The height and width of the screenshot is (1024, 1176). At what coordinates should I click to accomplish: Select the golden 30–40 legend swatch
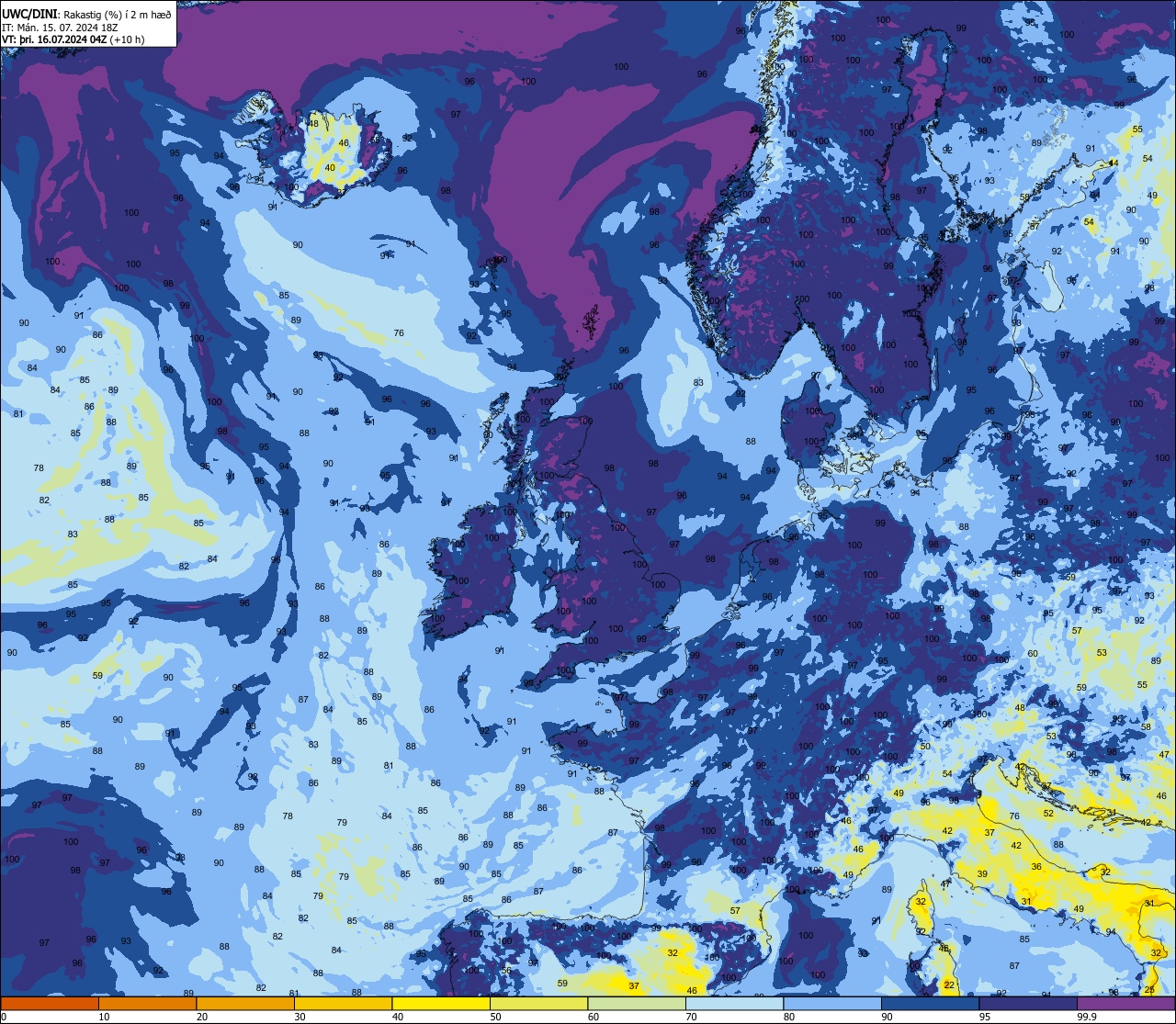343,1003
